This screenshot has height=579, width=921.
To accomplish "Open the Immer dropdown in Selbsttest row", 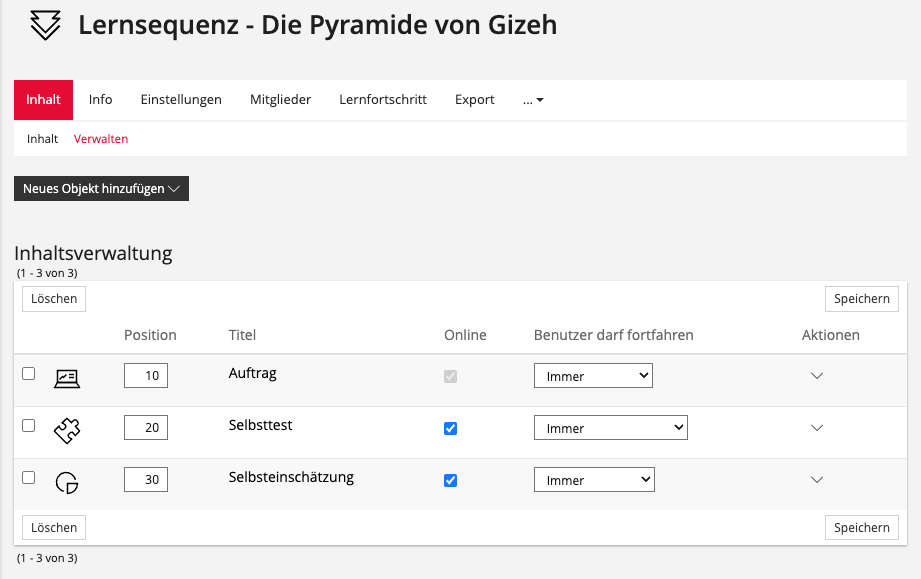I will click(x=610, y=428).
